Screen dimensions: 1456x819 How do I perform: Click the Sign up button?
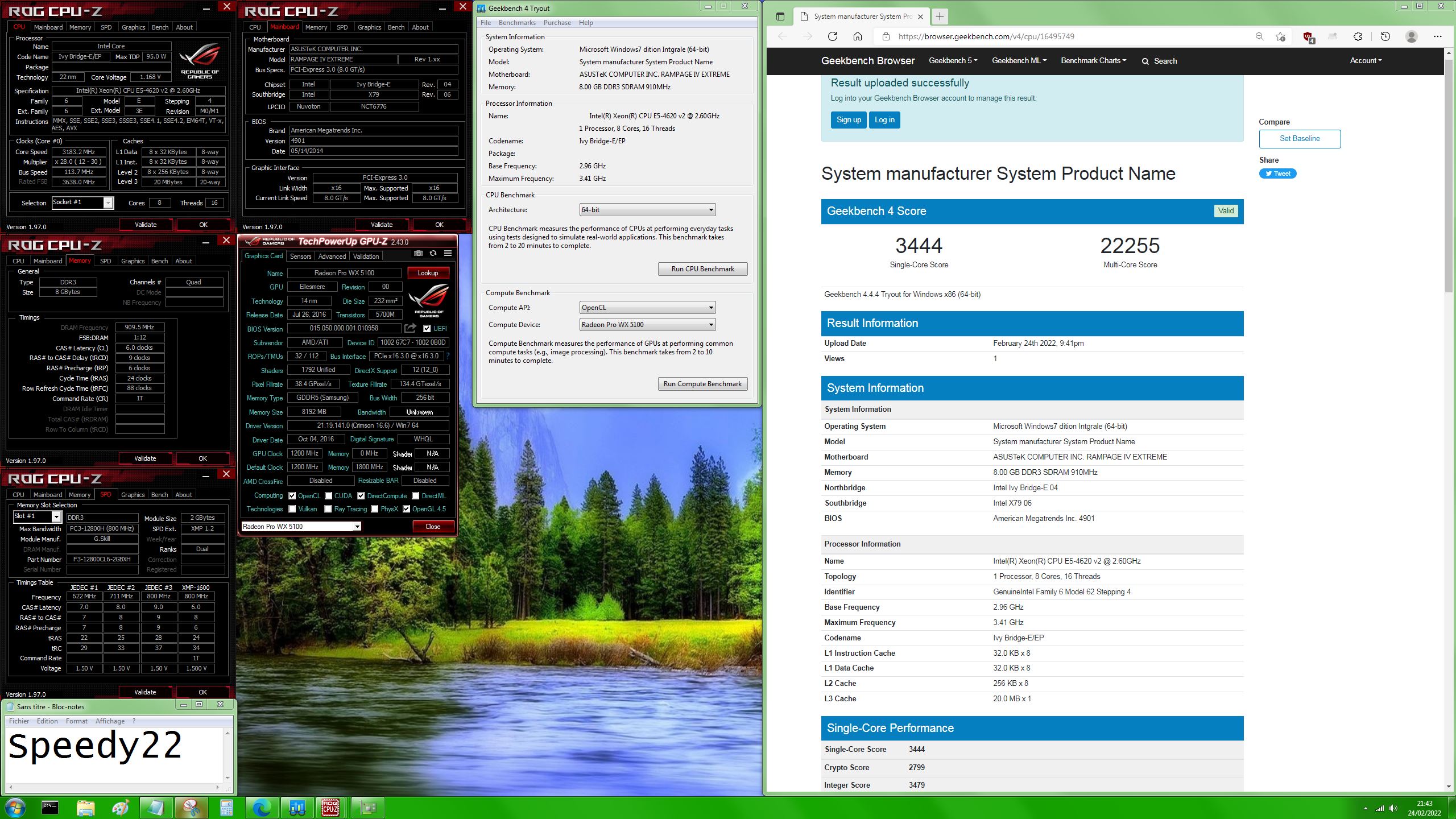click(849, 120)
